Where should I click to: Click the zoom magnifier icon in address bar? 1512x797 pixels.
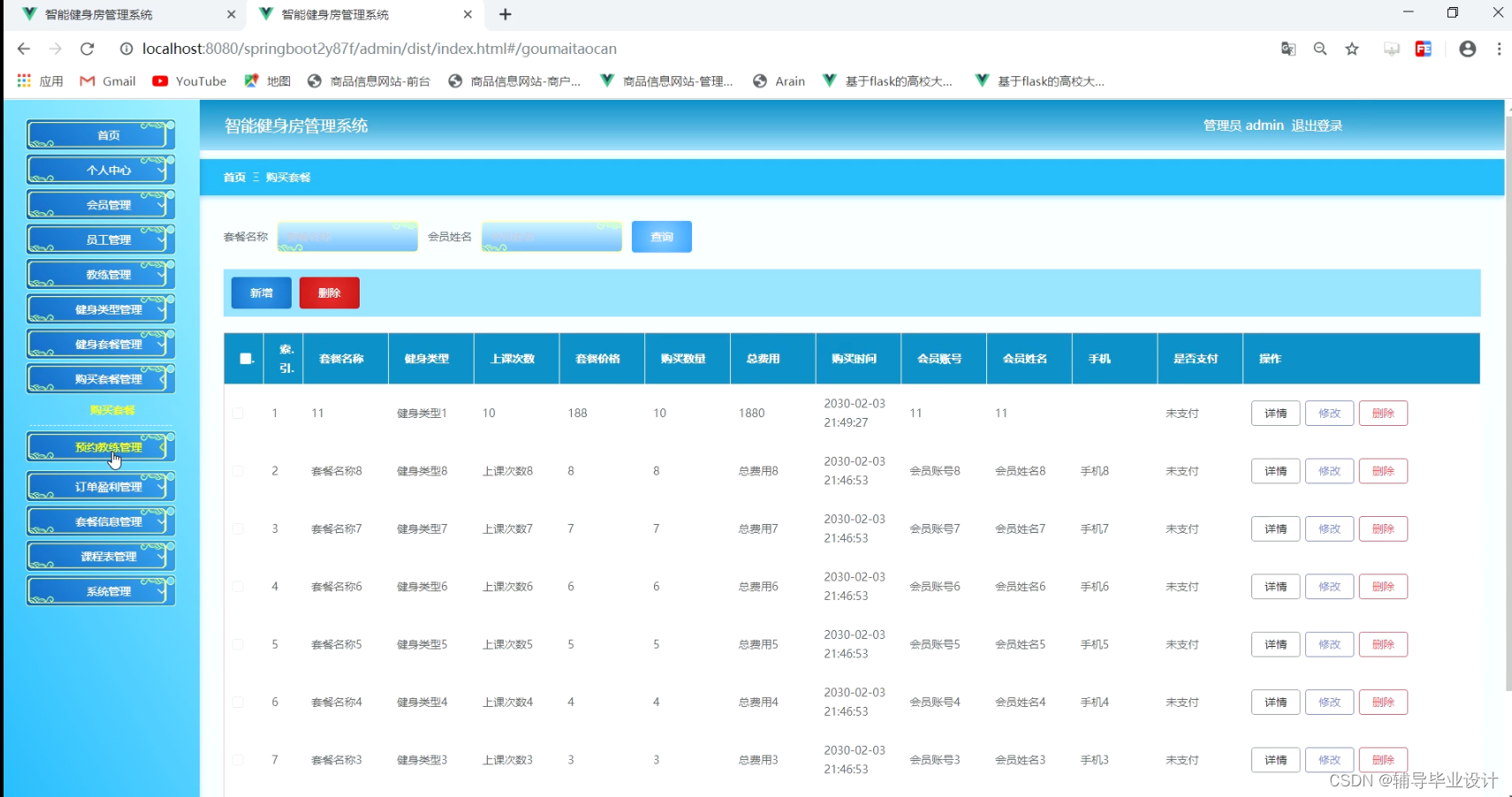(1320, 49)
